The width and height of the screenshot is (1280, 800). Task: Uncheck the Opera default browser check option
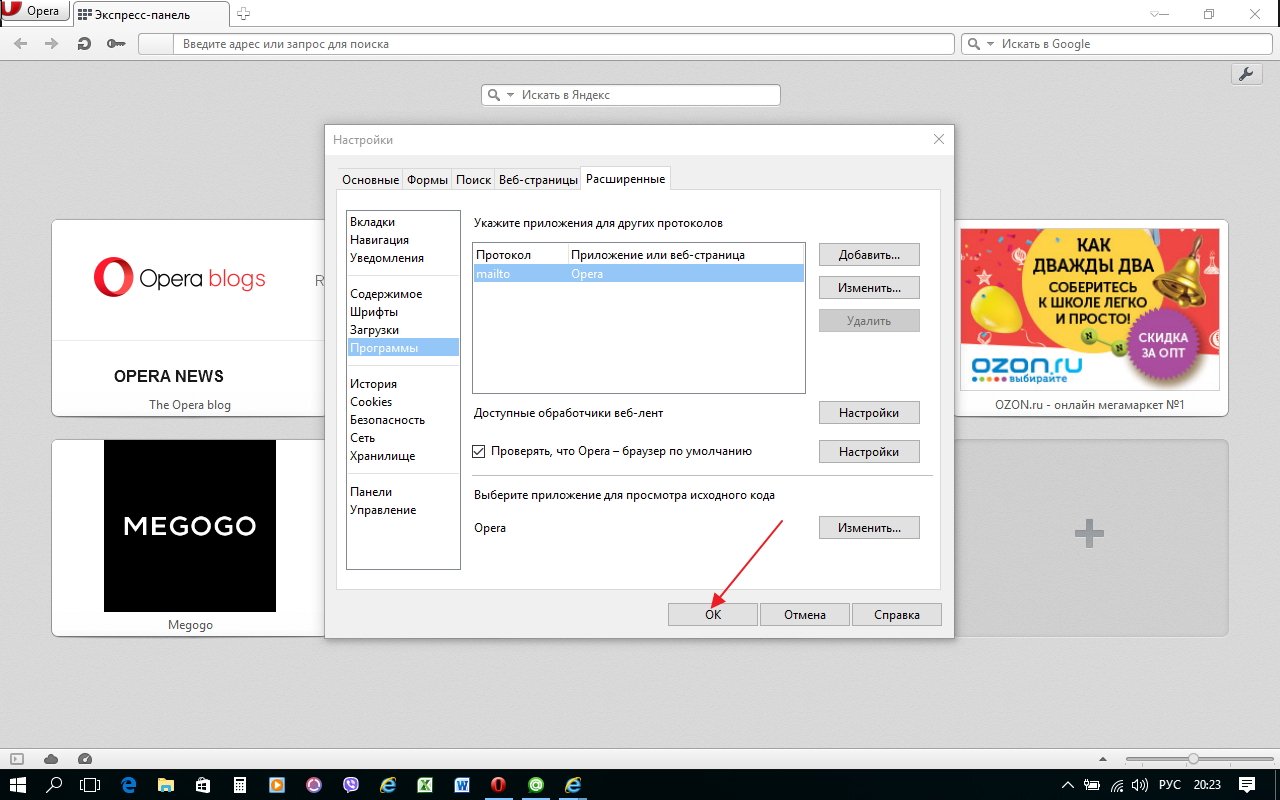point(479,452)
